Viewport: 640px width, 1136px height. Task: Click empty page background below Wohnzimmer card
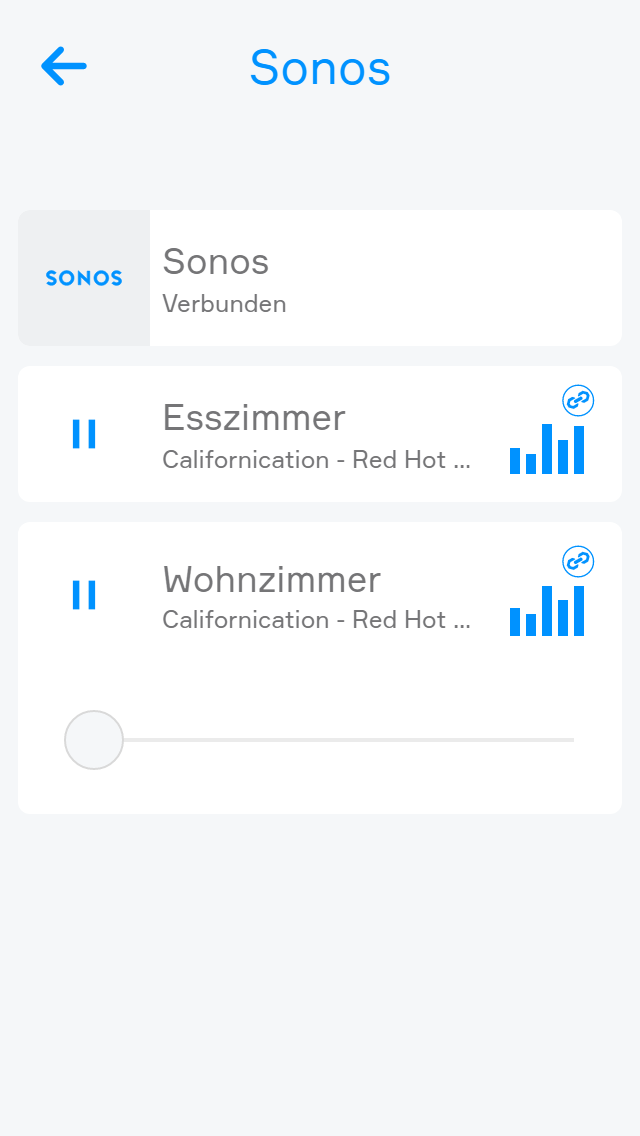coord(320,970)
